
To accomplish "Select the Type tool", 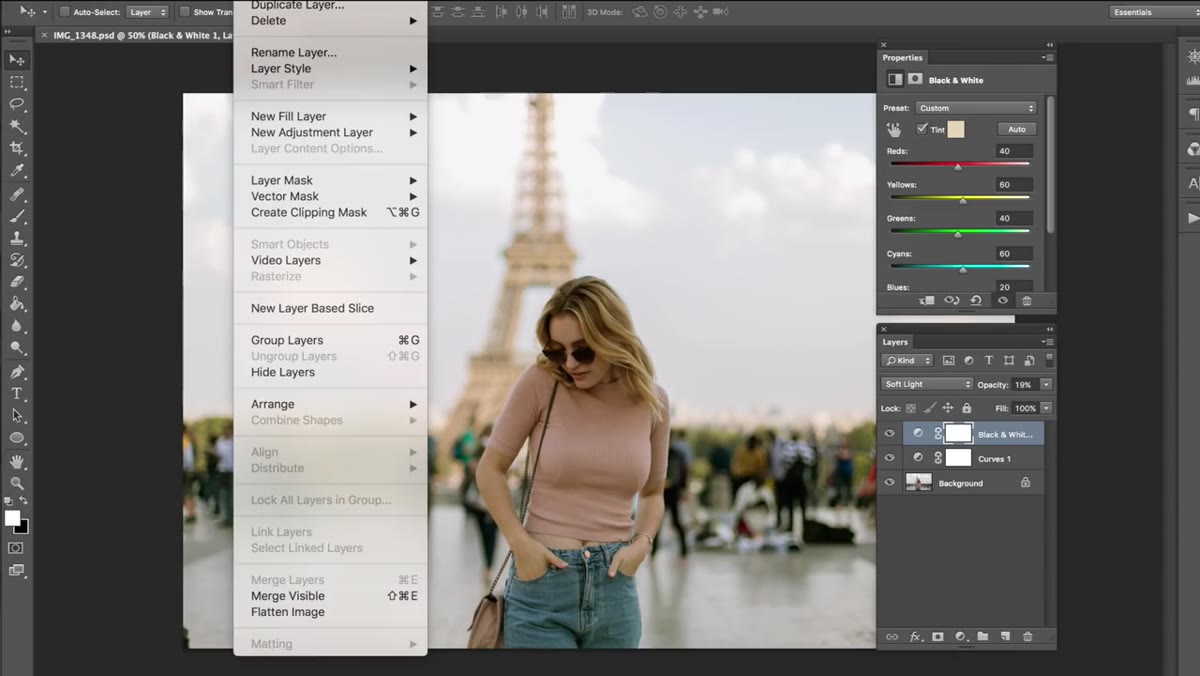I will pyautogui.click(x=17, y=393).
